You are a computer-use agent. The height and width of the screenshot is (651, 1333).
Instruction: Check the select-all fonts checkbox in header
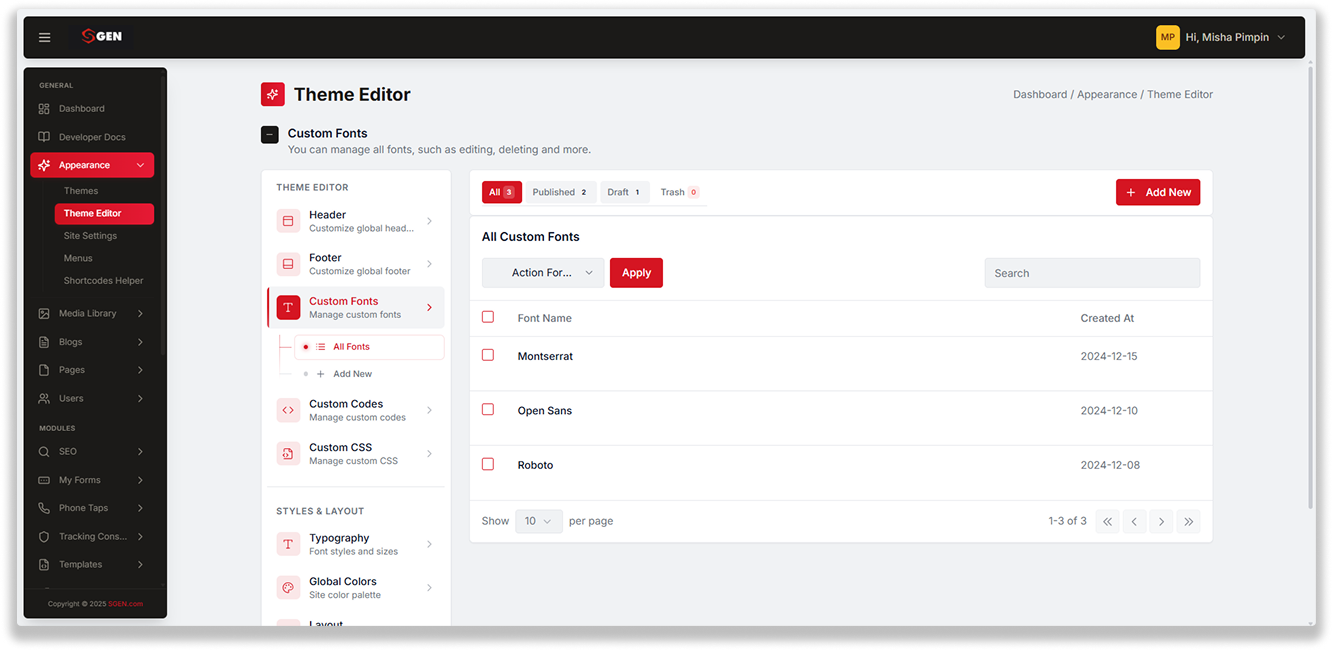pos(488,317)
